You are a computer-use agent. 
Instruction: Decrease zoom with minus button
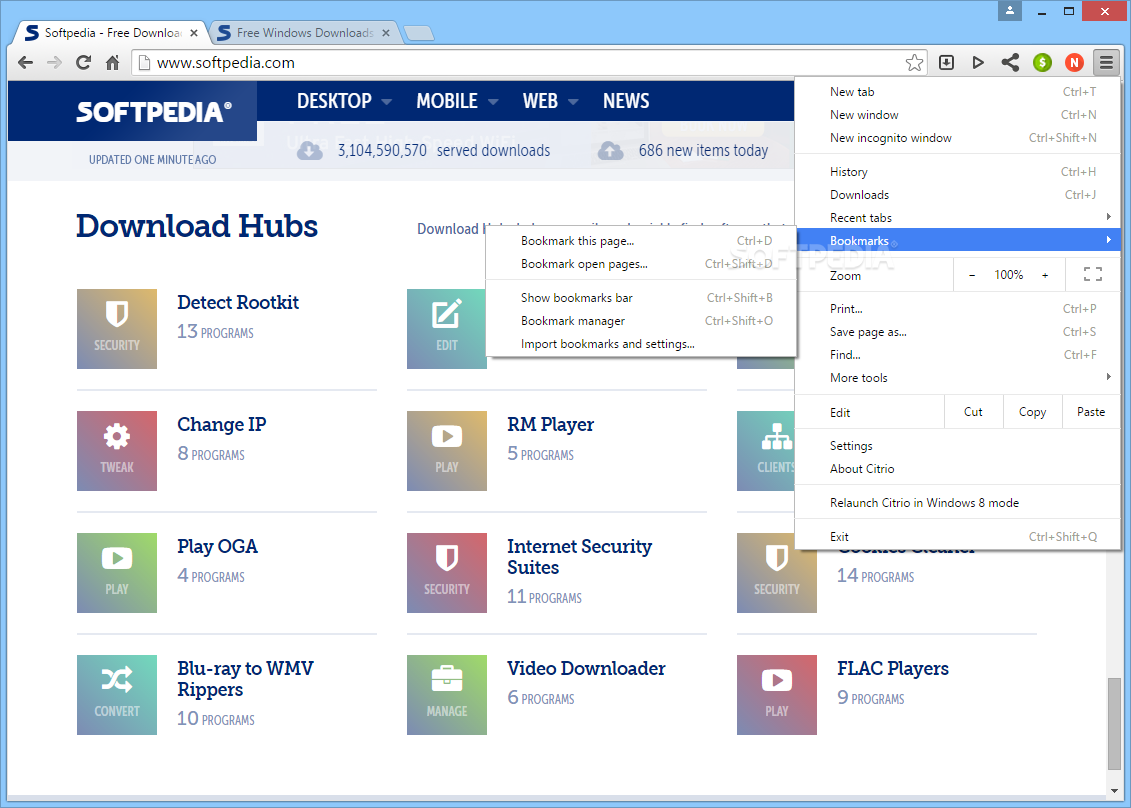coord(972,275)
